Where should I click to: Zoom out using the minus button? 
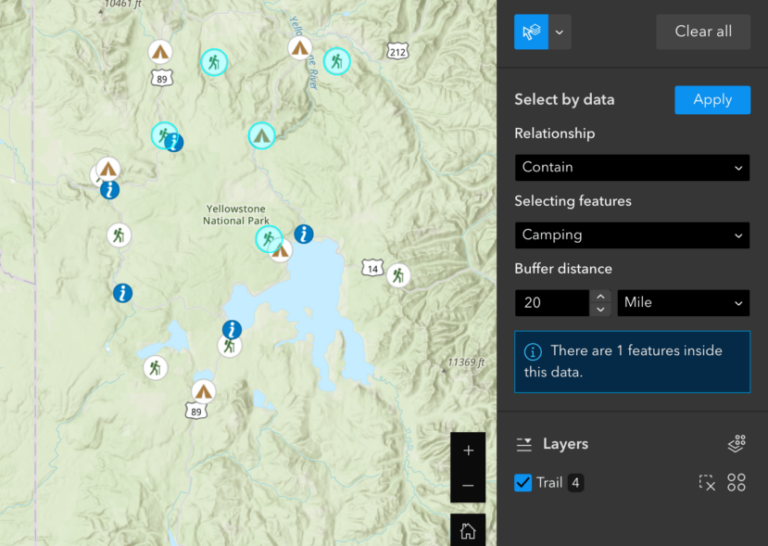click(468, 486)
